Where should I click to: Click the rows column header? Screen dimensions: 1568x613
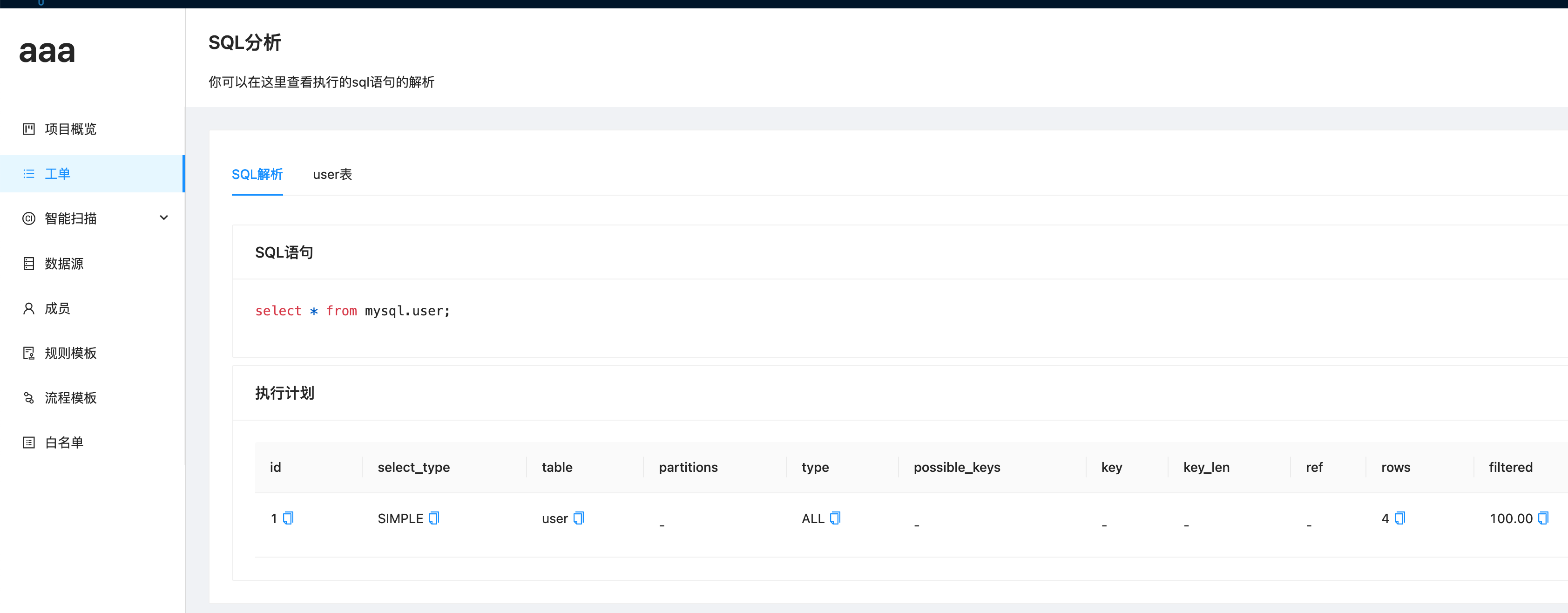(1396, 468)
